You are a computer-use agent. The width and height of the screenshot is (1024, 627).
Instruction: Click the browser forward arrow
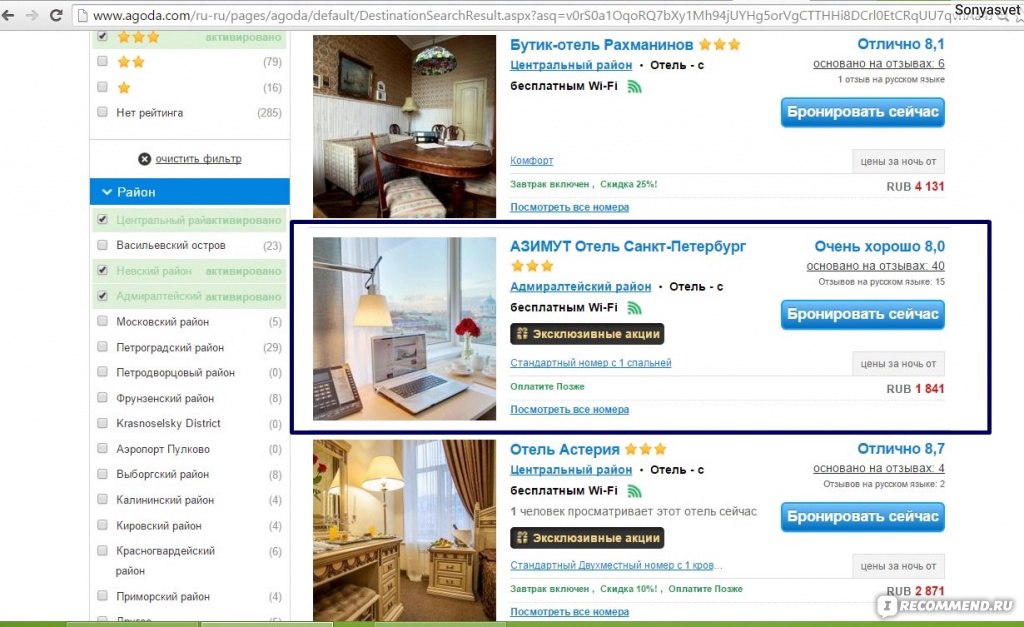[31, 14]
